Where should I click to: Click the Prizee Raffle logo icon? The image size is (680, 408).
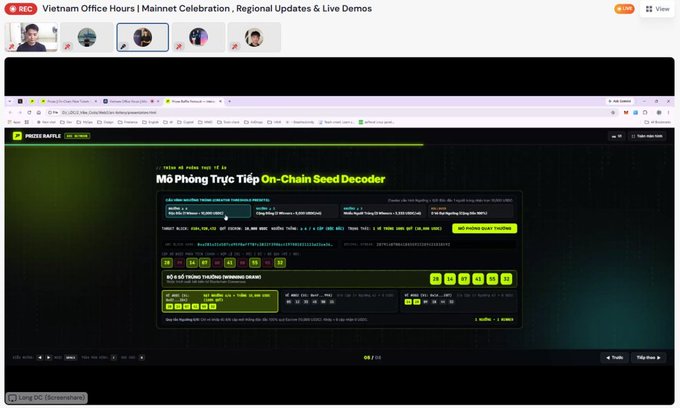click(17, 136)
